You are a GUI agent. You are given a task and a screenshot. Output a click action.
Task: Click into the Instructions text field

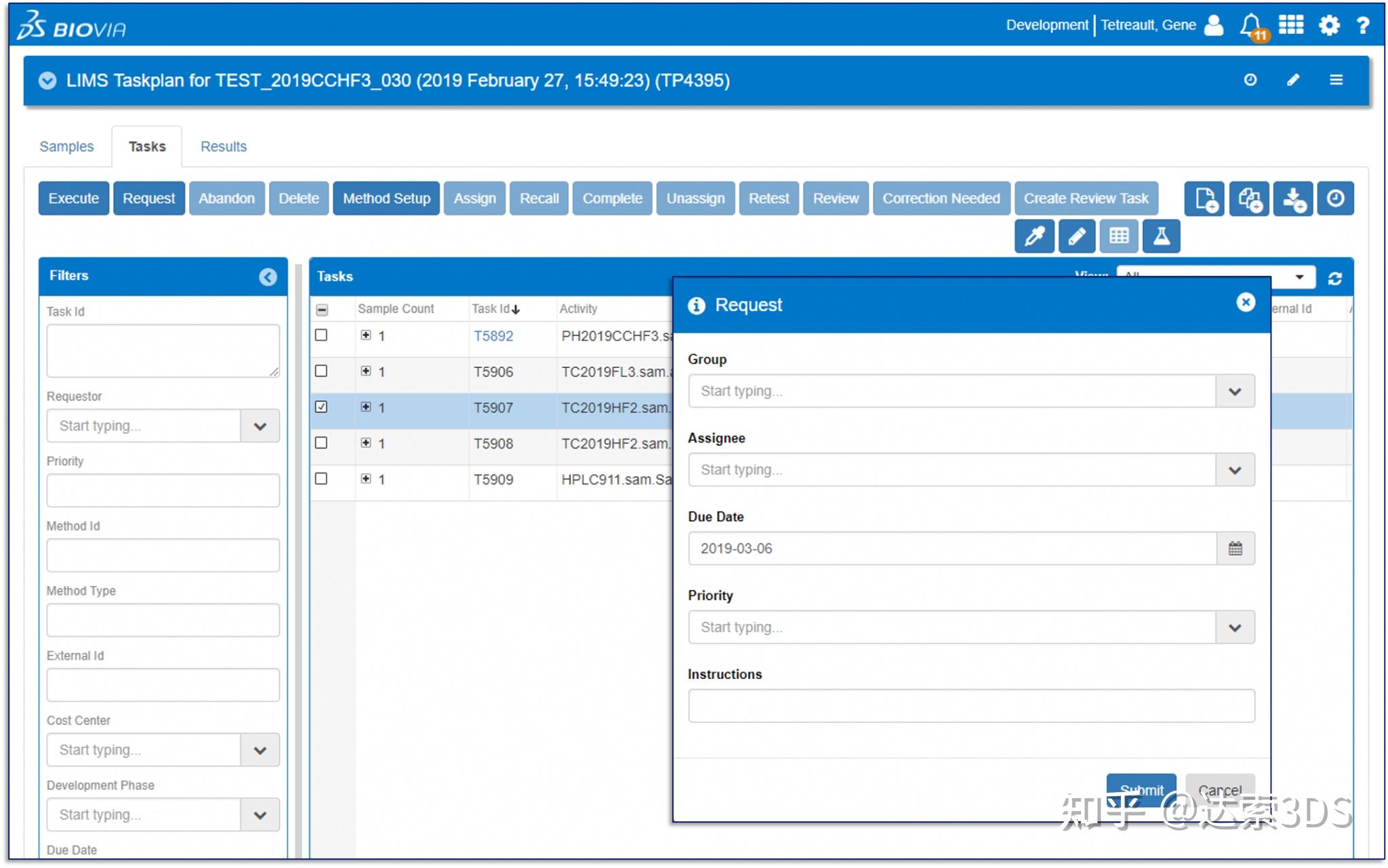(x=971, y=706)
